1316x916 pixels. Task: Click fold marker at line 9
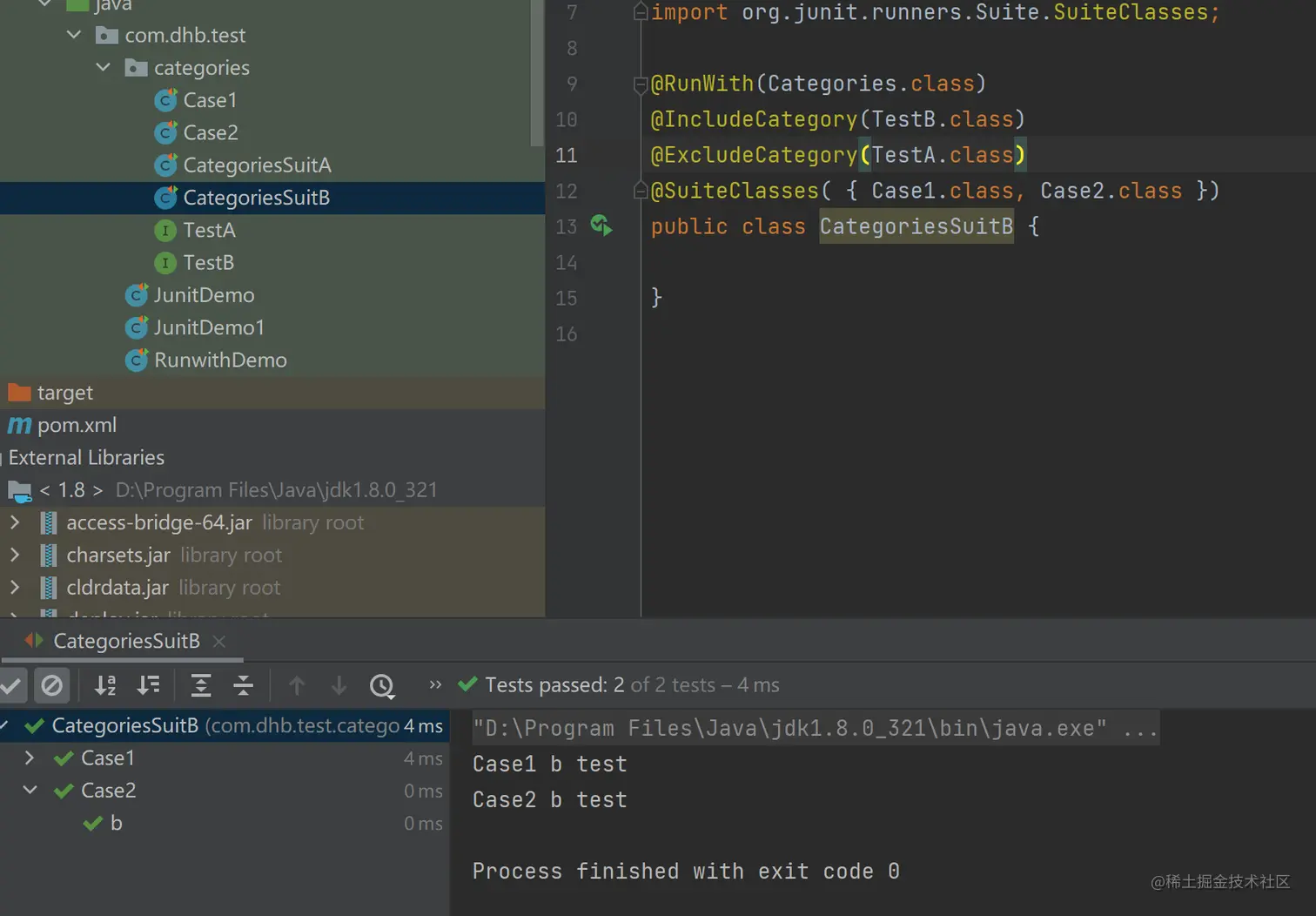[641, 84]
